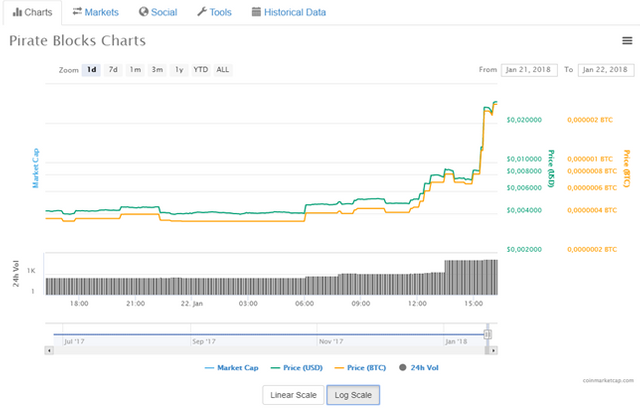Click the navigator scrollbar track

click(x=269, y=350)
